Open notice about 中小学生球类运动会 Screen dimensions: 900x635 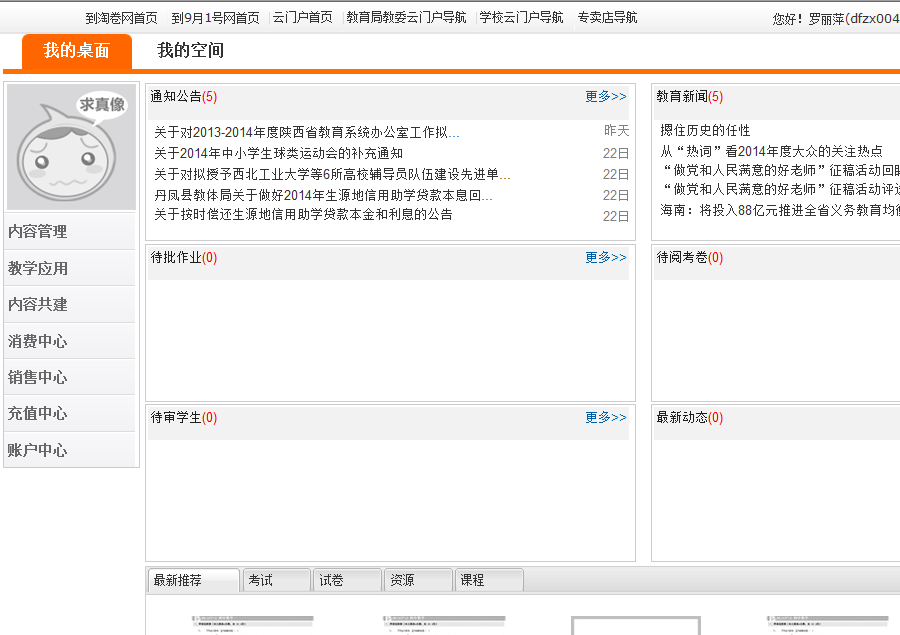pyautogui.click(x=278, y=153)
